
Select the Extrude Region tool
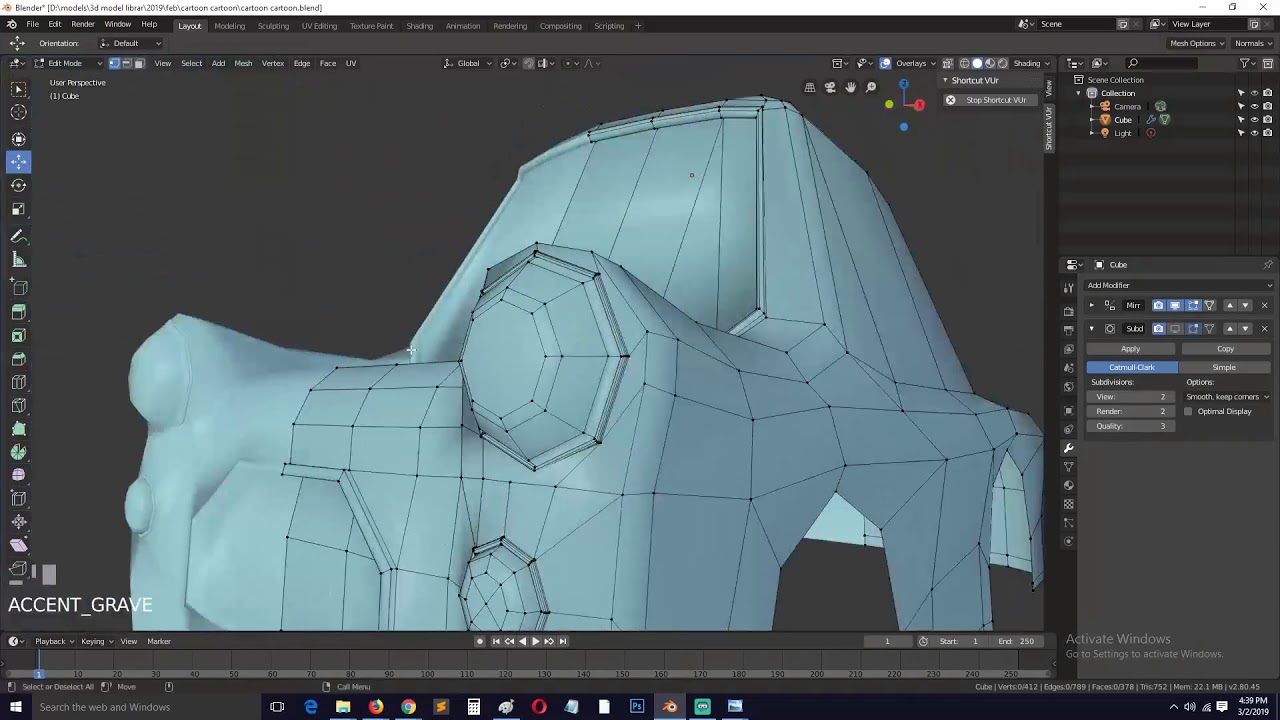point(18,313)
